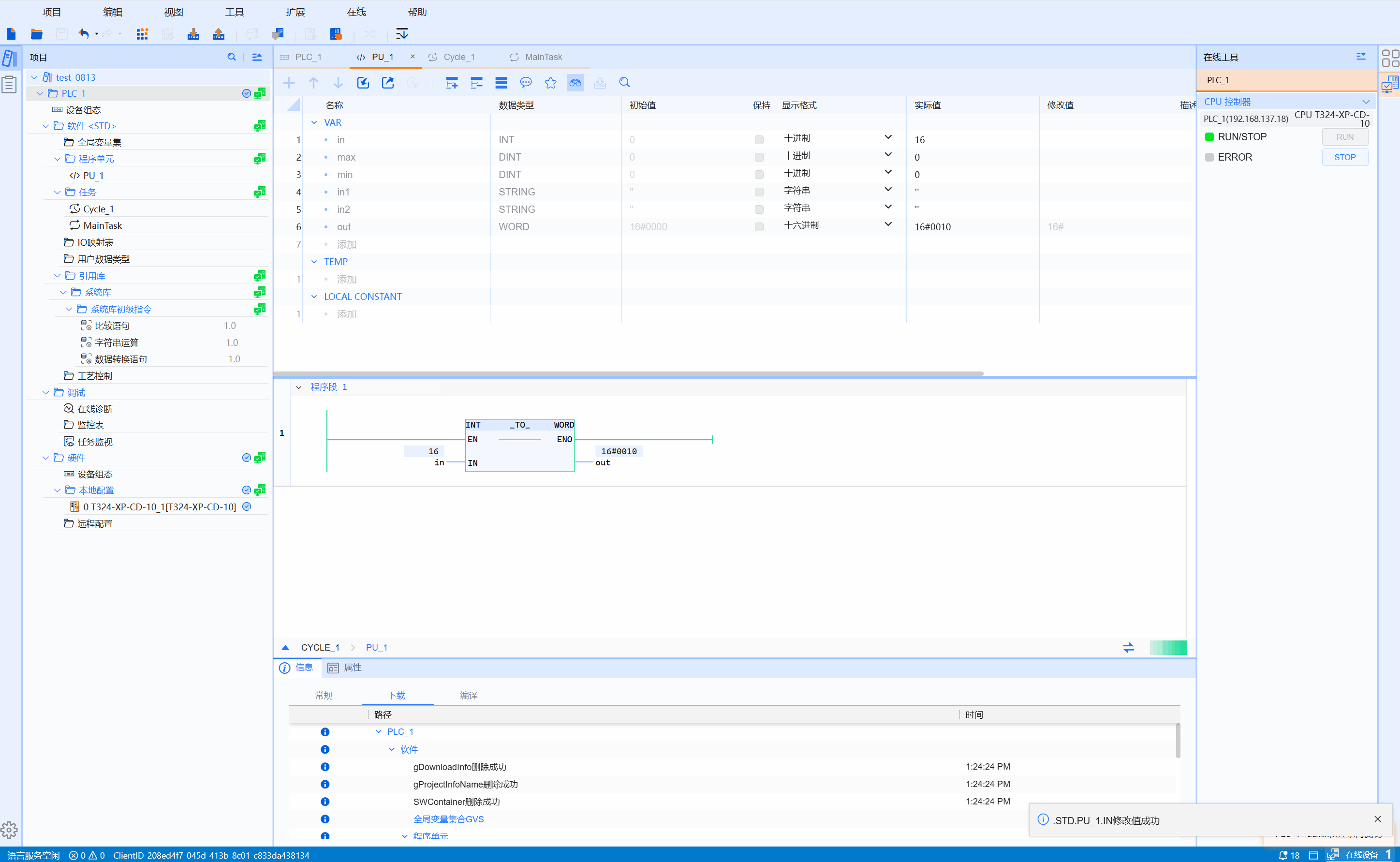The height and width of the screenshot is (862, 1400).
Task: Click the undo arrow icon
Action: [84, 34]
